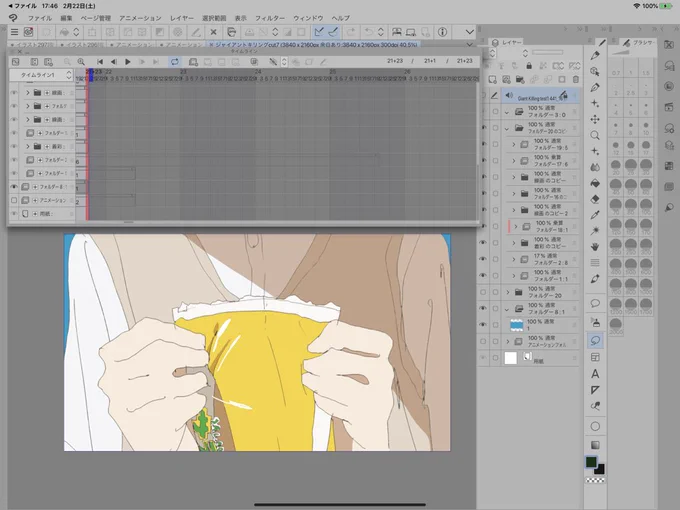Toggle loop playback in timeline
The image size is (680, 510).
[174, 62]
